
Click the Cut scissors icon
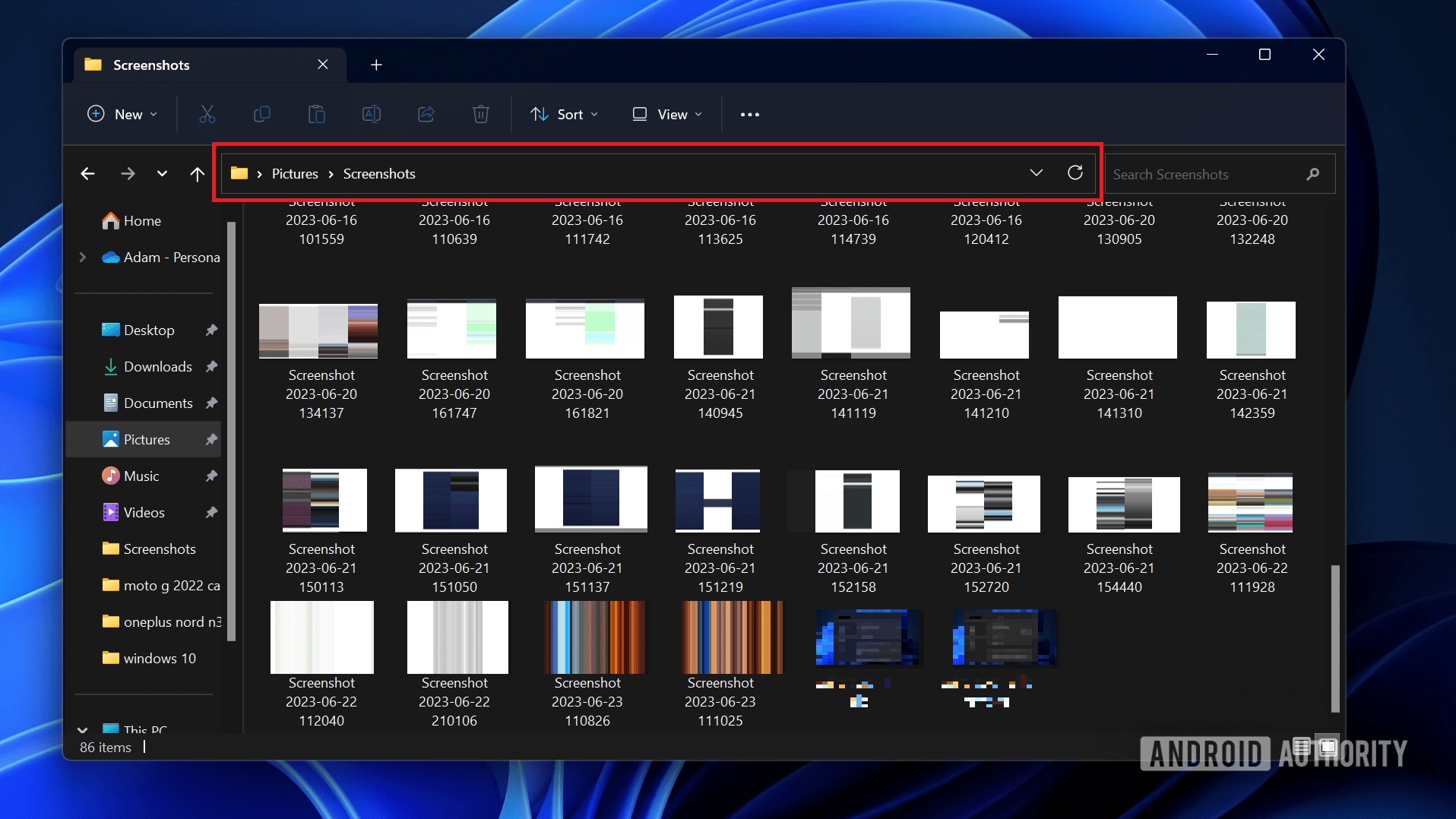(x=207, y=114)
